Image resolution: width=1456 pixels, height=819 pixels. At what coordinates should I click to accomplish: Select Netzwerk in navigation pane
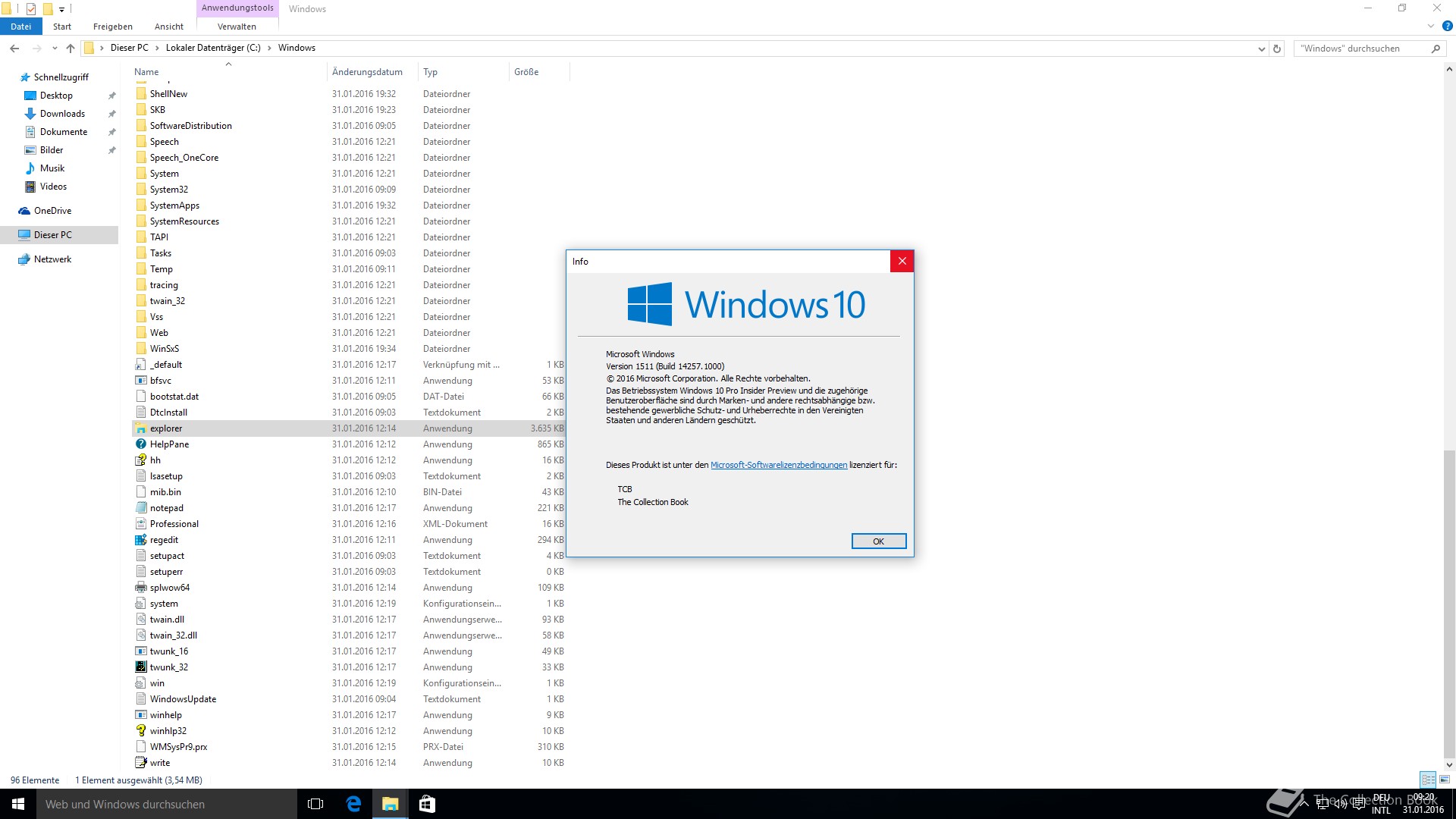tap(52, 259)
